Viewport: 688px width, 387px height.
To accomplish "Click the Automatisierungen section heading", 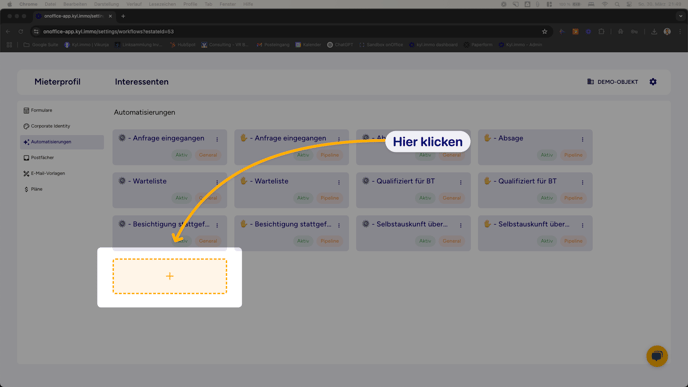I will tap(144, 112).
